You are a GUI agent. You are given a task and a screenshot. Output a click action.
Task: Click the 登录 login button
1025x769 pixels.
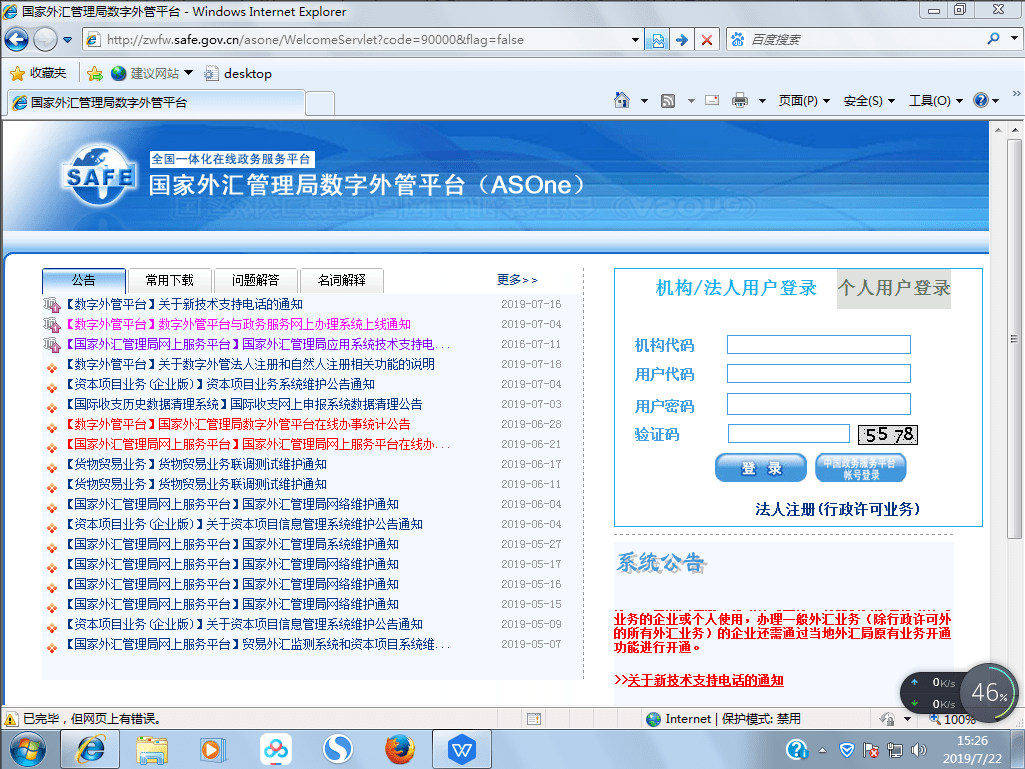pyautogui.click(x=760, y=468)
